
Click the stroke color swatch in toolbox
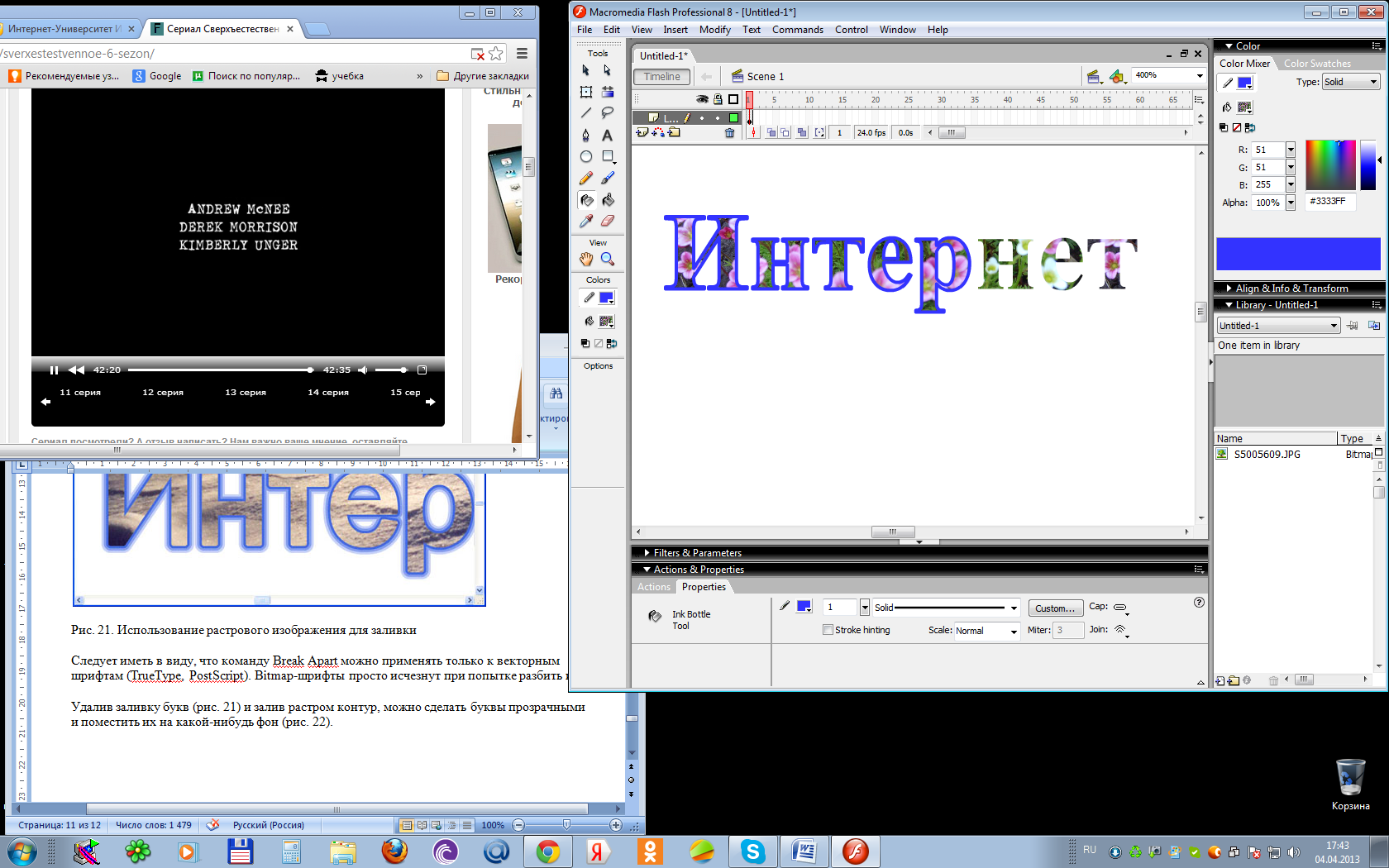click(606, 298)
